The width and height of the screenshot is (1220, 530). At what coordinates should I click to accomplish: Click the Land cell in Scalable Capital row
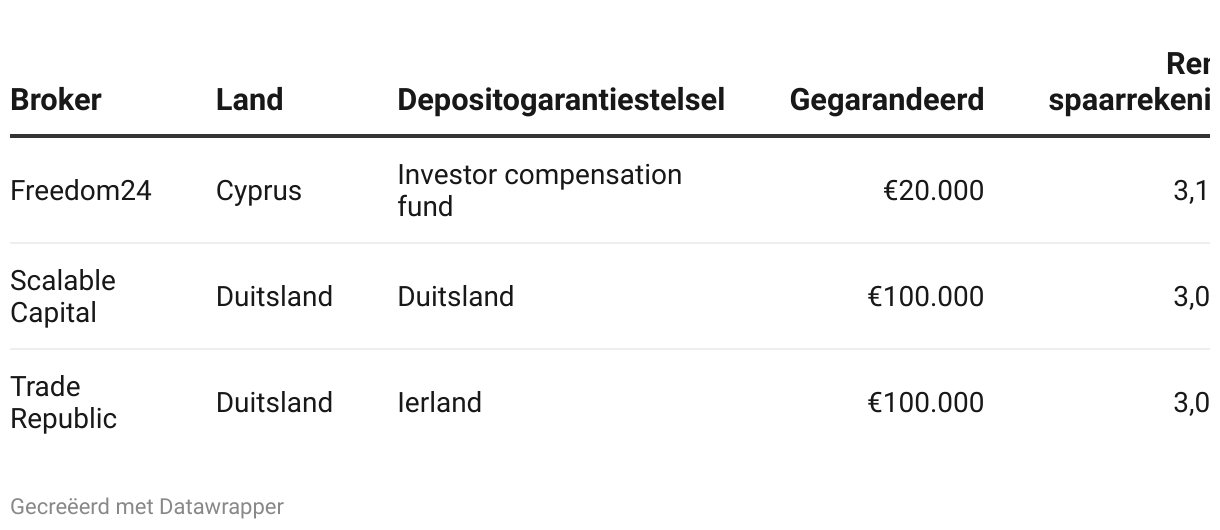pos(274,297)
